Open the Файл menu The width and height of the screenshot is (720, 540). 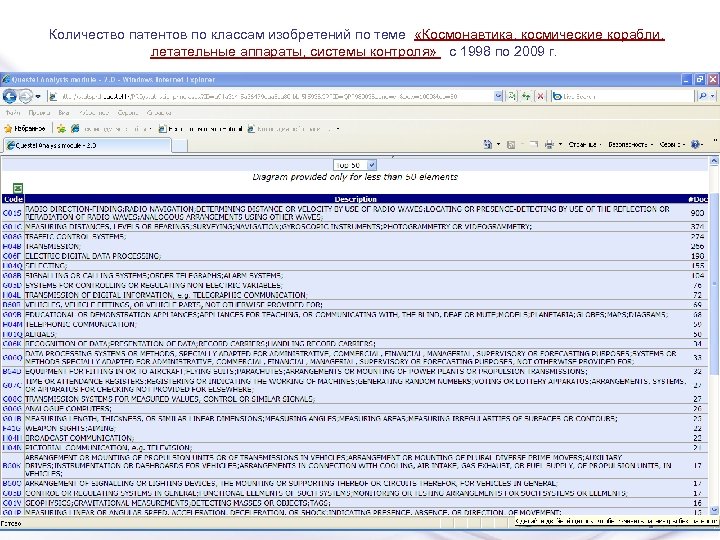(13, 112)
